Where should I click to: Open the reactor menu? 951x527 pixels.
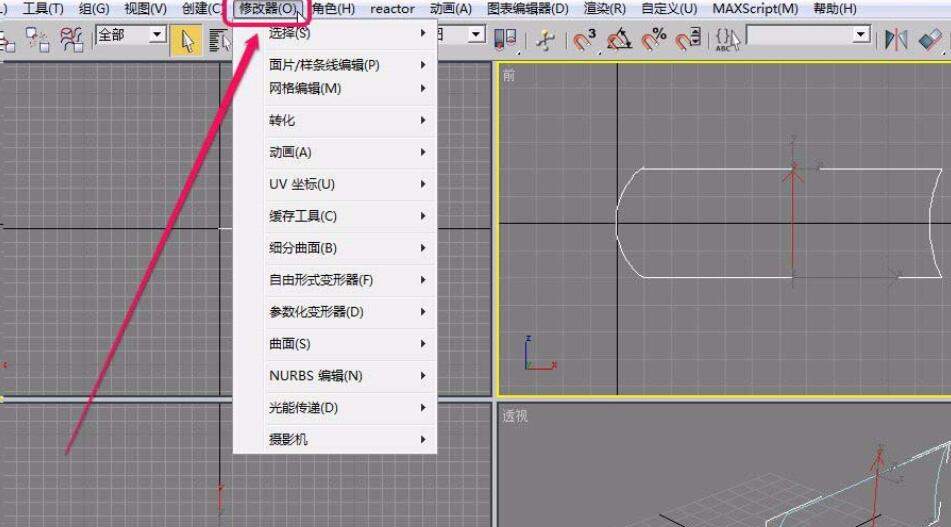coord(392,9)
